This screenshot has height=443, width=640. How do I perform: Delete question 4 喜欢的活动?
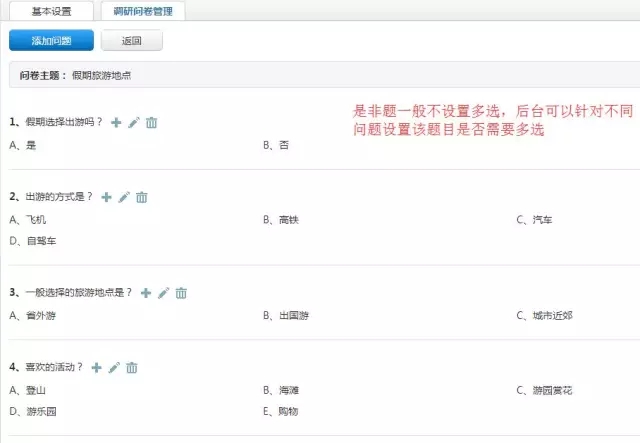tap(132, 367)
